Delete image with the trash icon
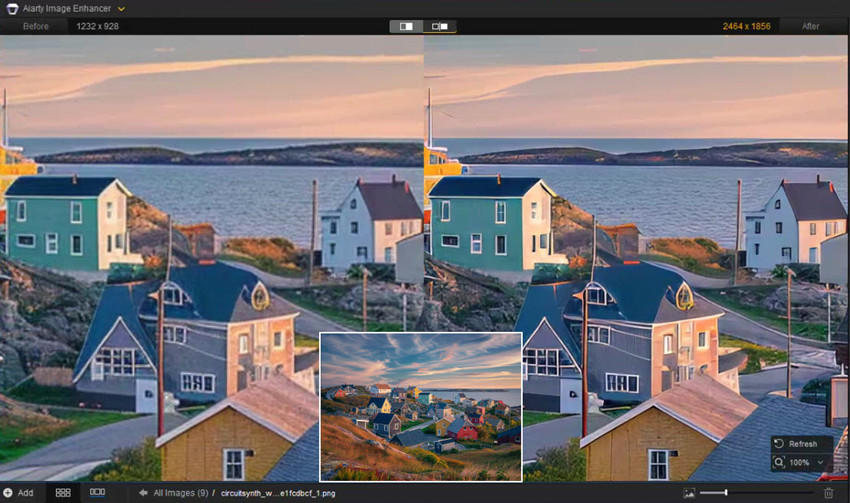 [x=828, y=493]
